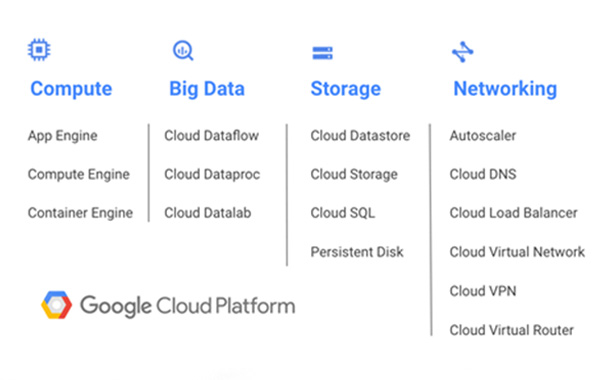Open Compute Engine entry

pyautogui.click(x=79, y=175)
